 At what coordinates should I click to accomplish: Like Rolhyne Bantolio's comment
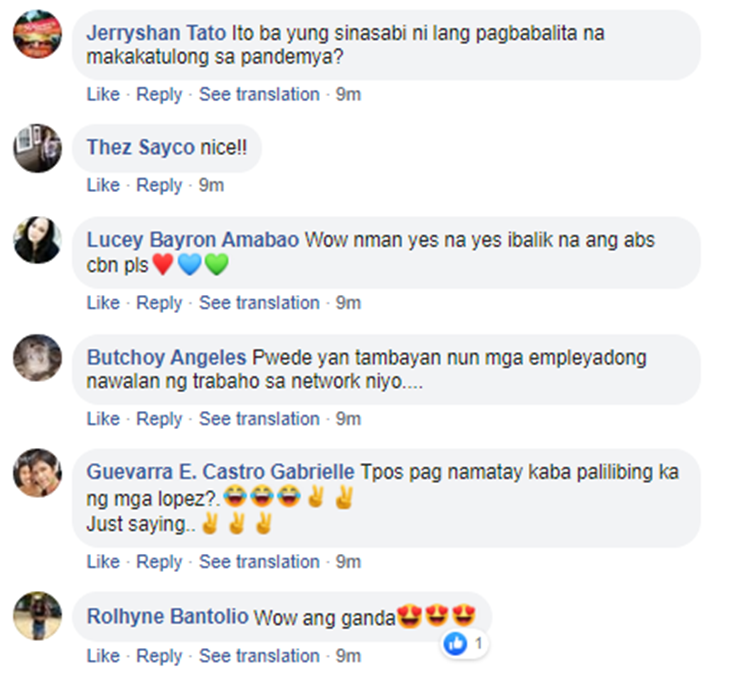click(103, 656)
